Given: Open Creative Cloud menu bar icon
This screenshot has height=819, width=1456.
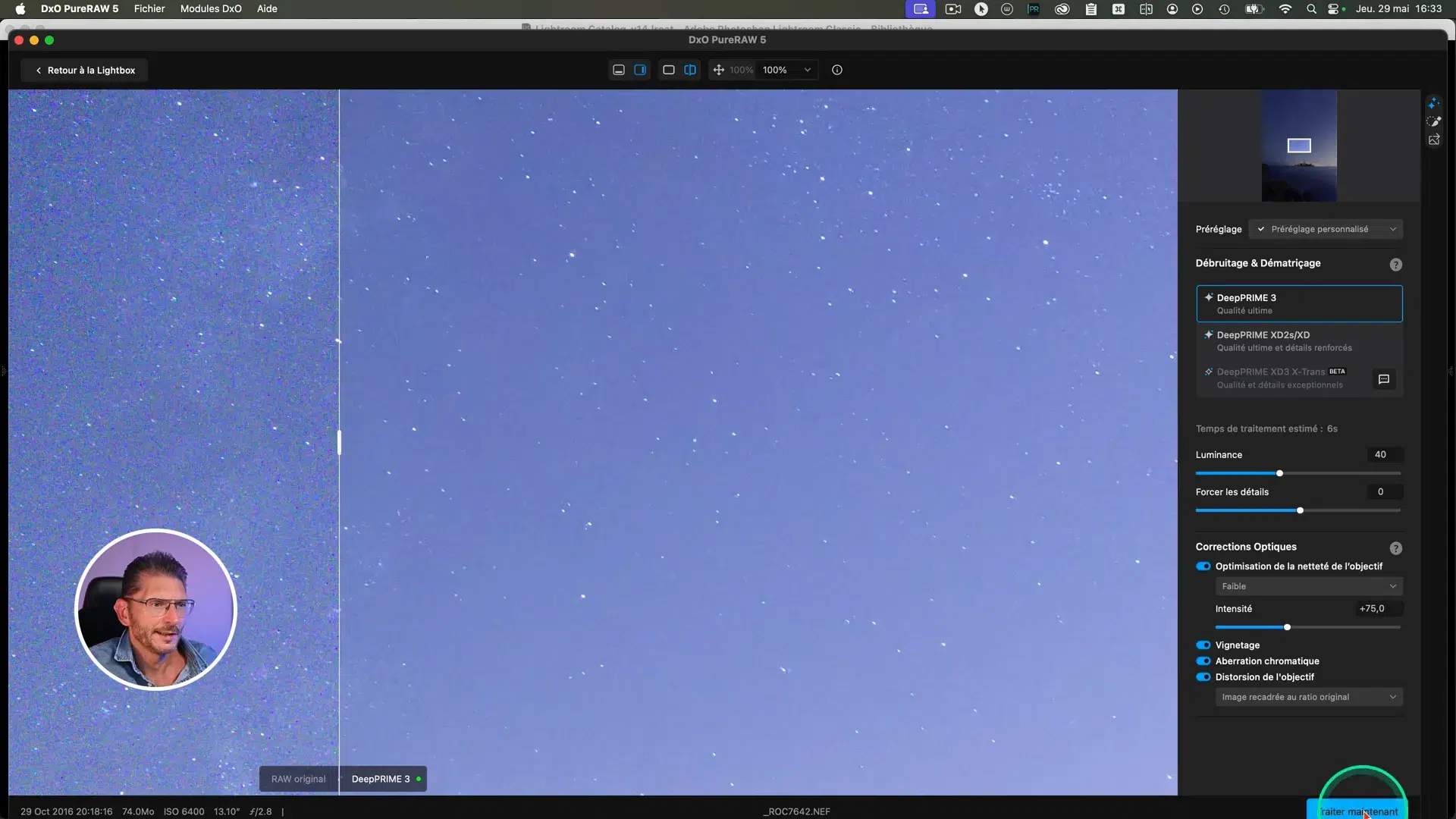Looking at the screenshot, I should 1062,9.
